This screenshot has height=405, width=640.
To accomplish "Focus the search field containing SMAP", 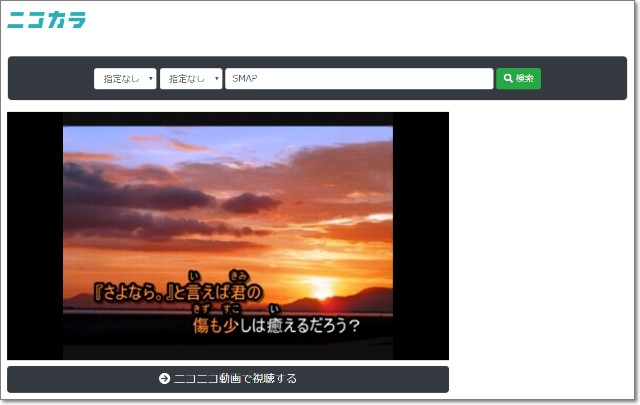I will (x=358, y=78).
